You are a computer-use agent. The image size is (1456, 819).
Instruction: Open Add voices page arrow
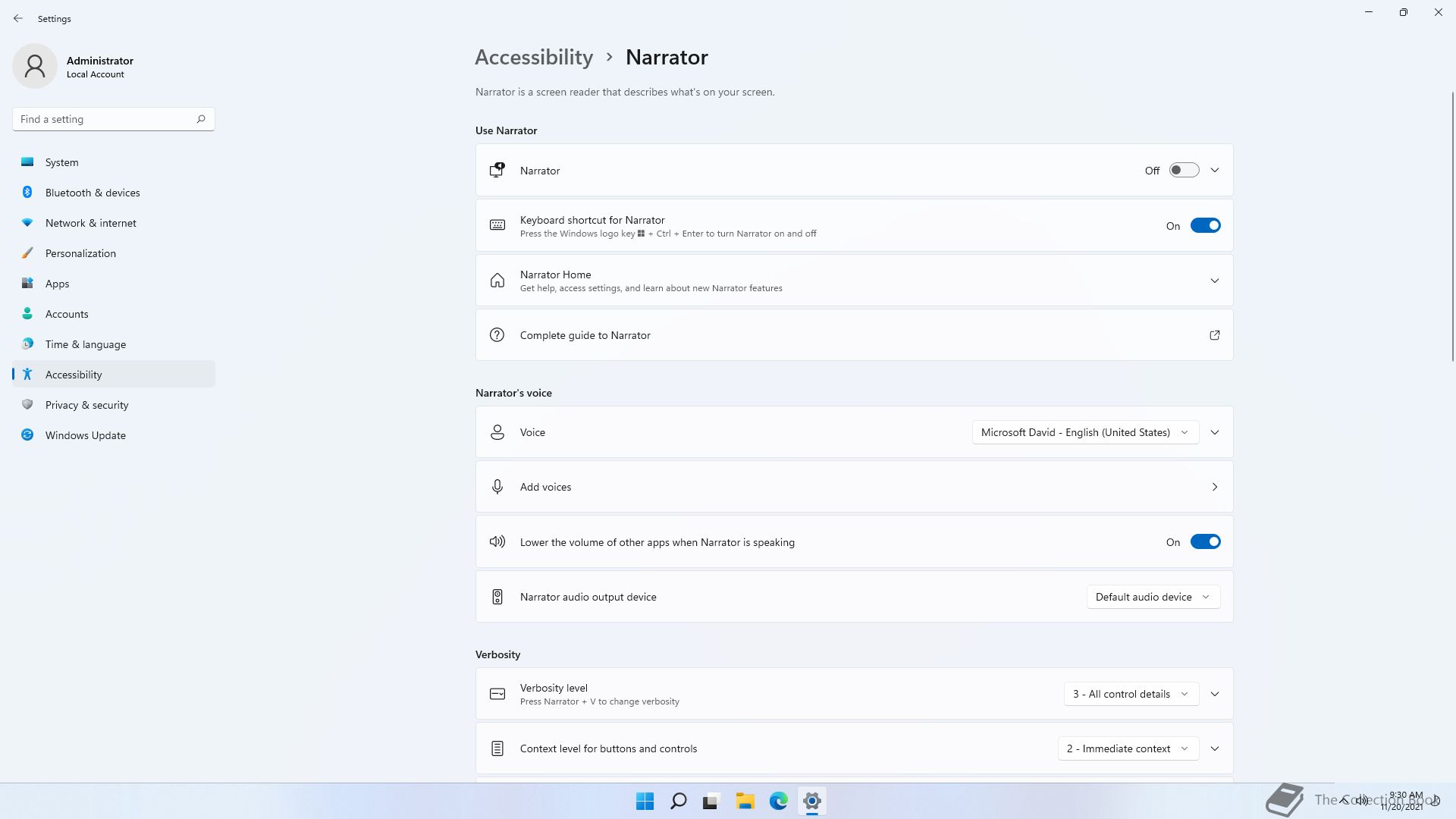click(x=1215, y=487)
